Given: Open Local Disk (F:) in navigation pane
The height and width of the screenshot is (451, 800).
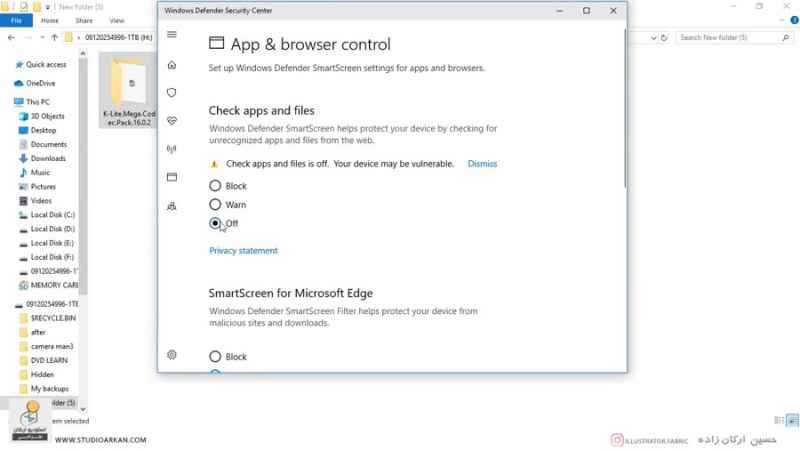Looking at the screenshot, I should click(46, 257).
